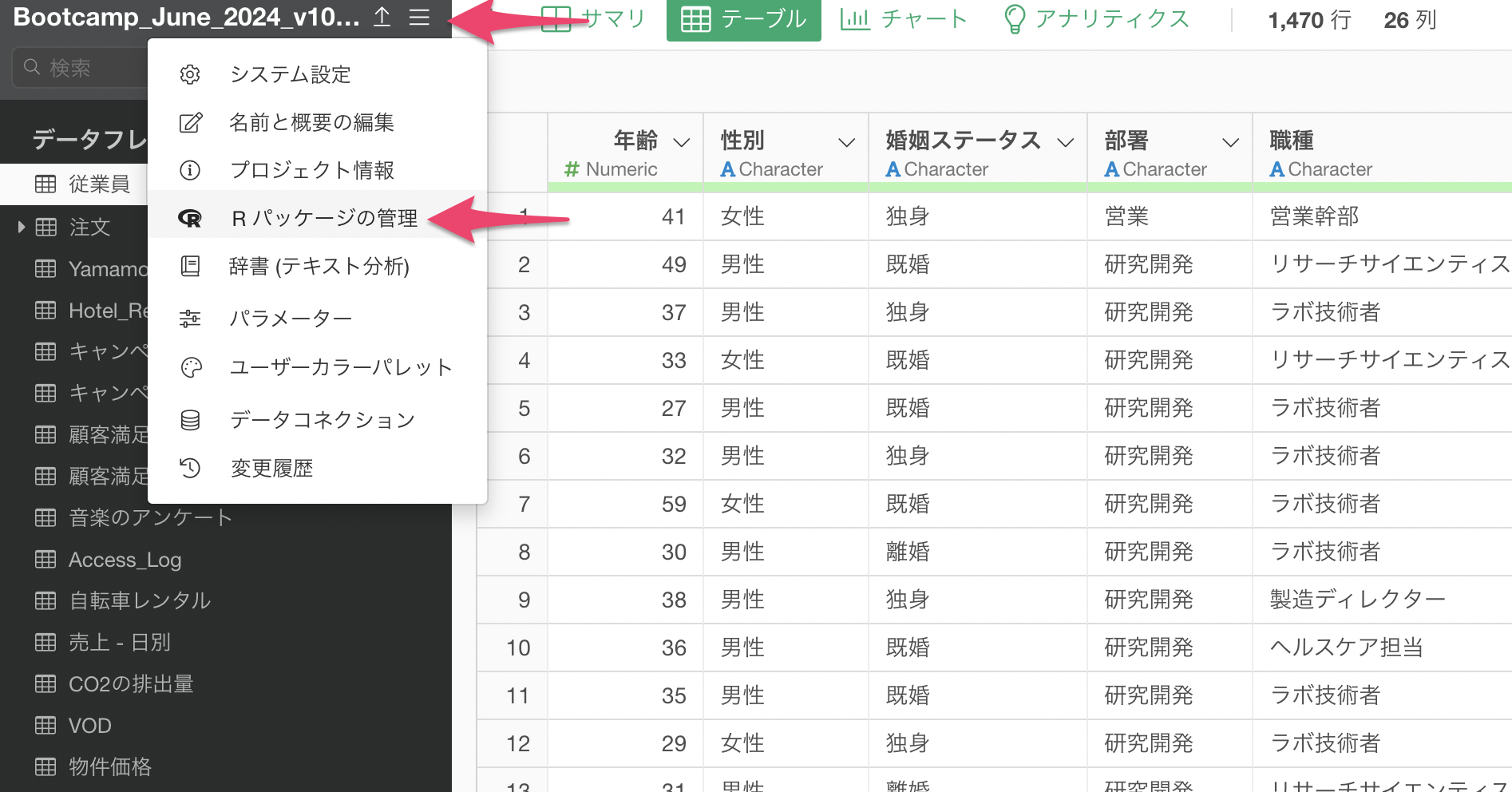Click the table icon beside 注文
The width and height of the screenshot is (1512, 792).
tap(46, 227)
